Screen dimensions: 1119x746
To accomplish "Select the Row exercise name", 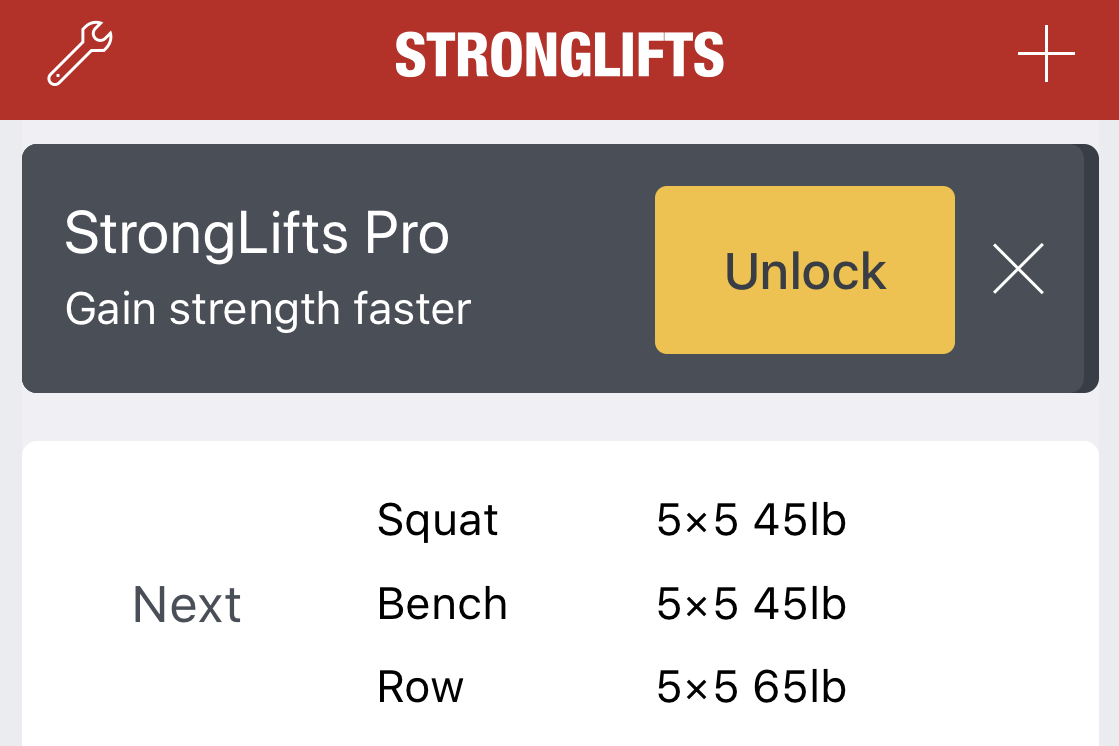I will (420, 688).
